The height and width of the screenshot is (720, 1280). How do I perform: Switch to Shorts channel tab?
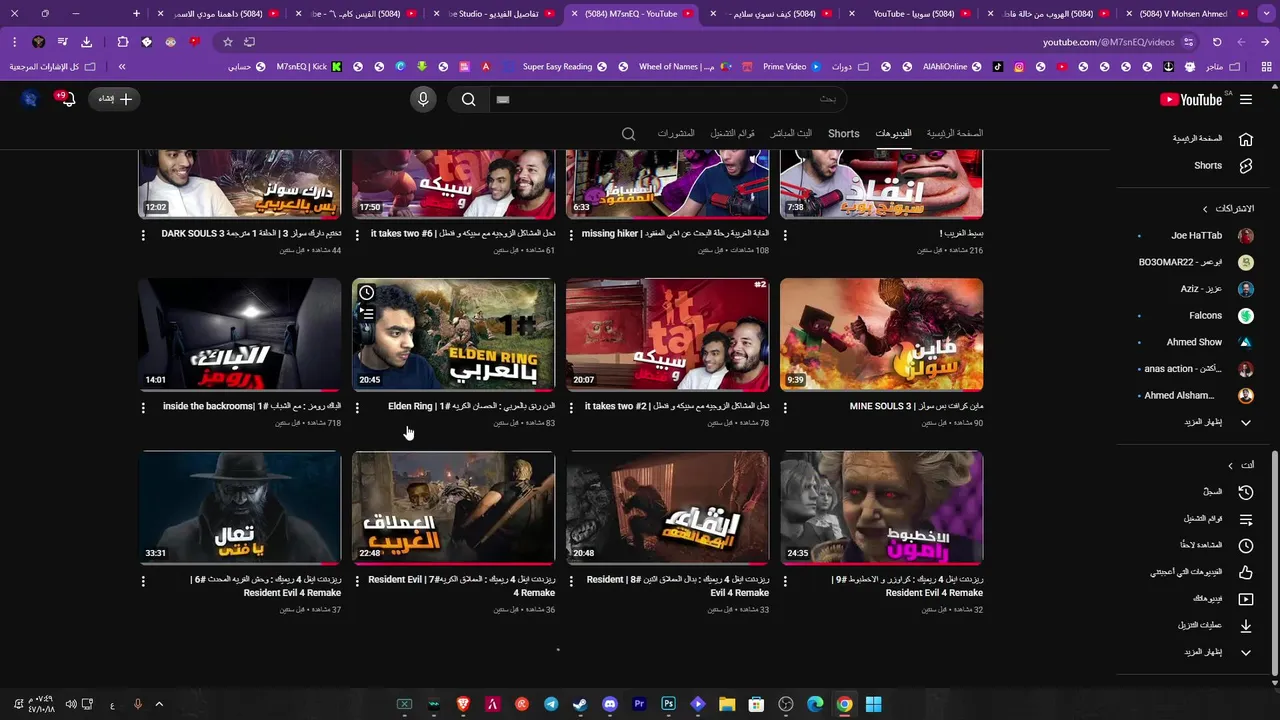pos(843,133)
